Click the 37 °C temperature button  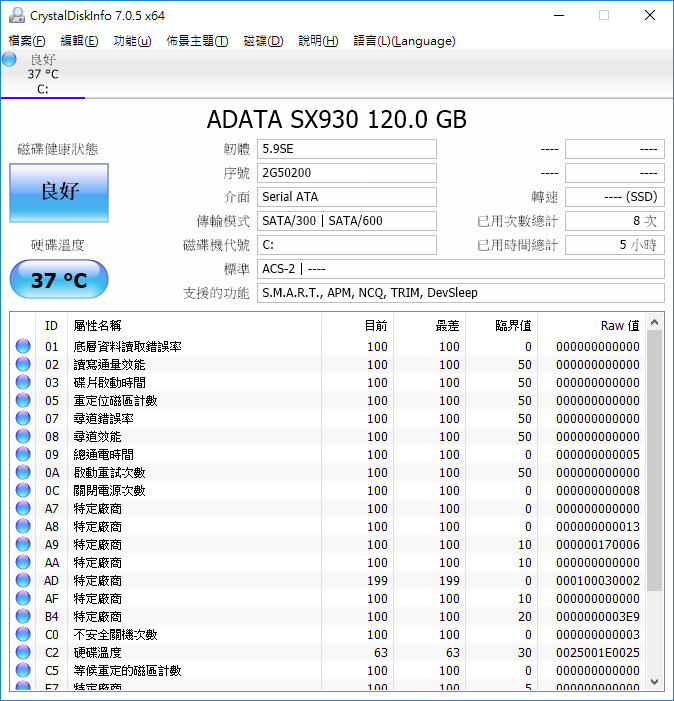click(x=59, y=280)
